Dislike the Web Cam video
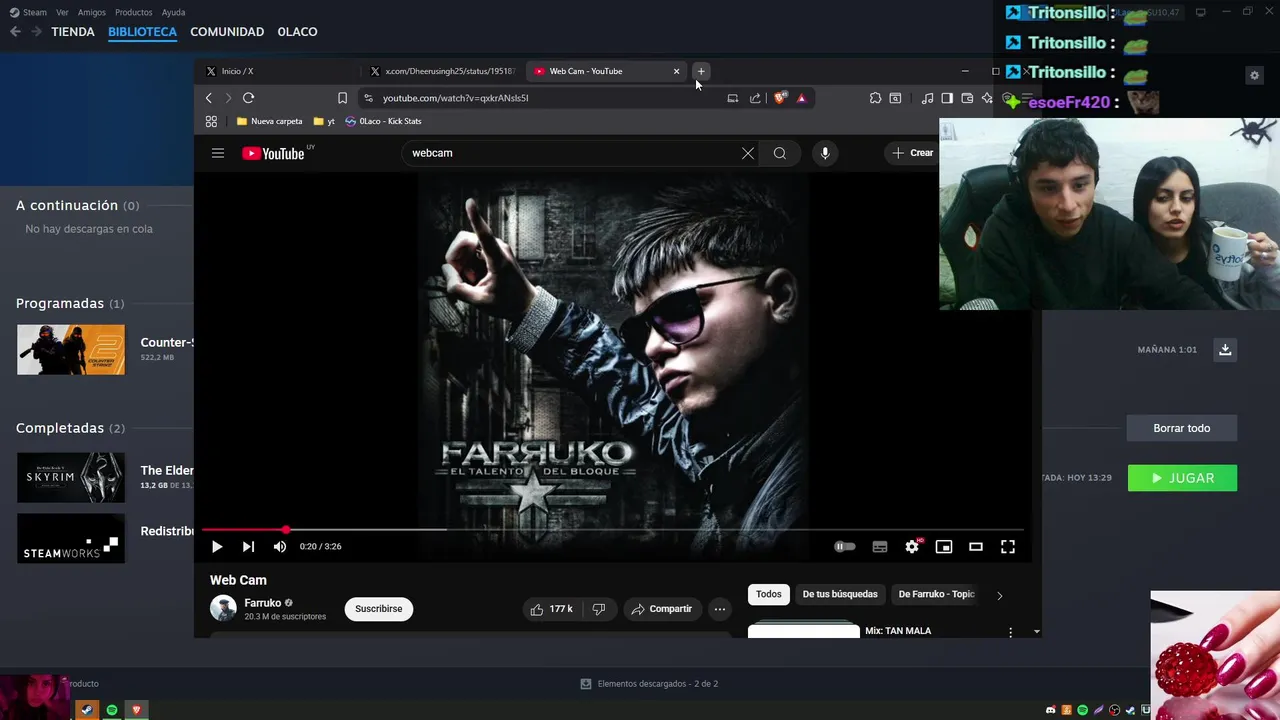Viewport: 1280px width, 720px height. [599, 608]
